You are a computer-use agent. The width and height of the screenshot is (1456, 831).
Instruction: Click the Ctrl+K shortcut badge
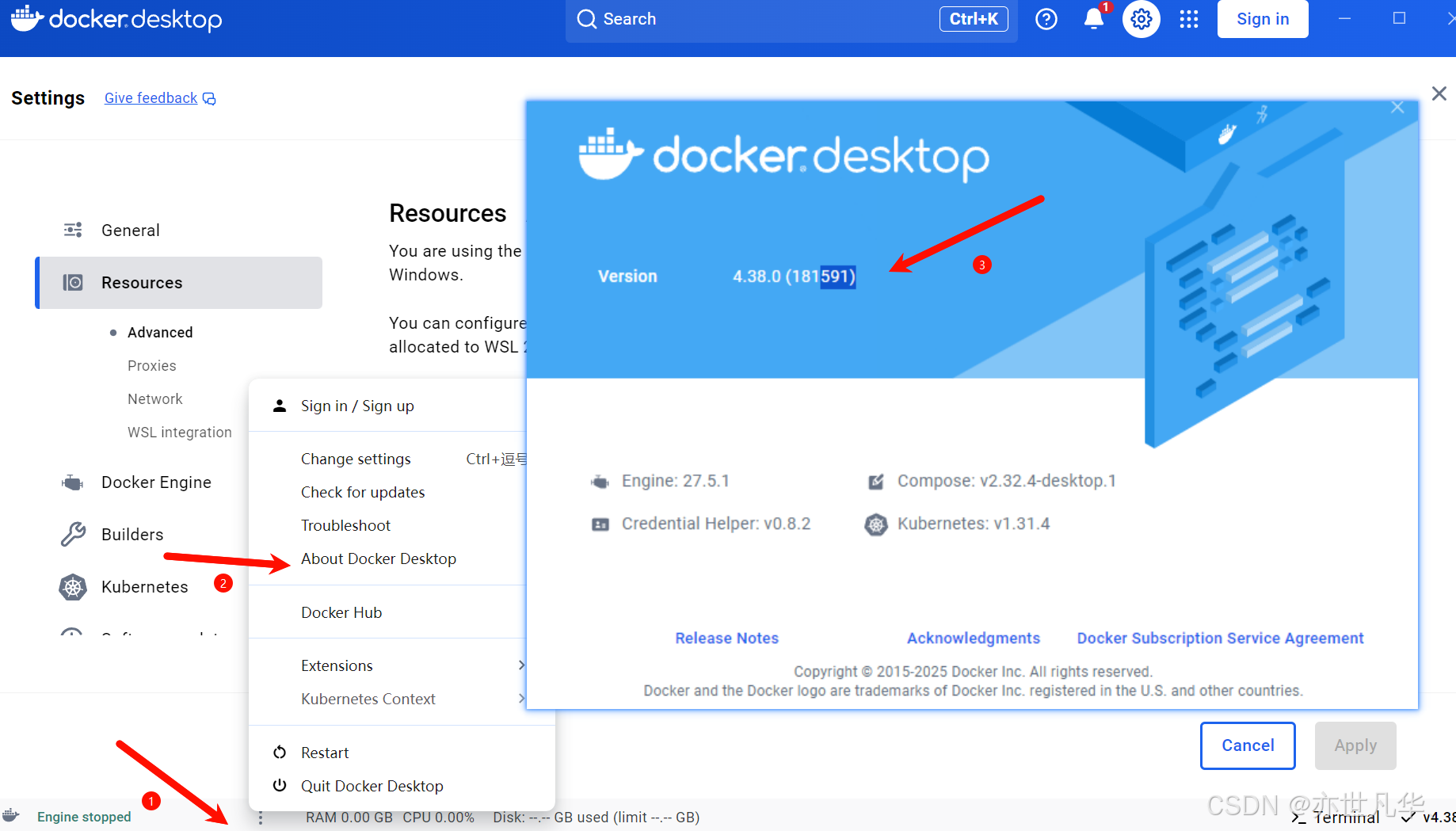click(x=974, y=19)
